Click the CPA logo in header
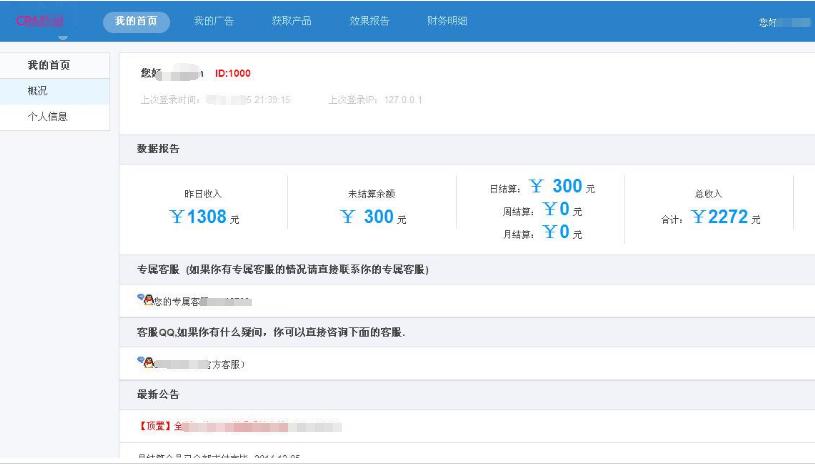 (x=40, y=21)
